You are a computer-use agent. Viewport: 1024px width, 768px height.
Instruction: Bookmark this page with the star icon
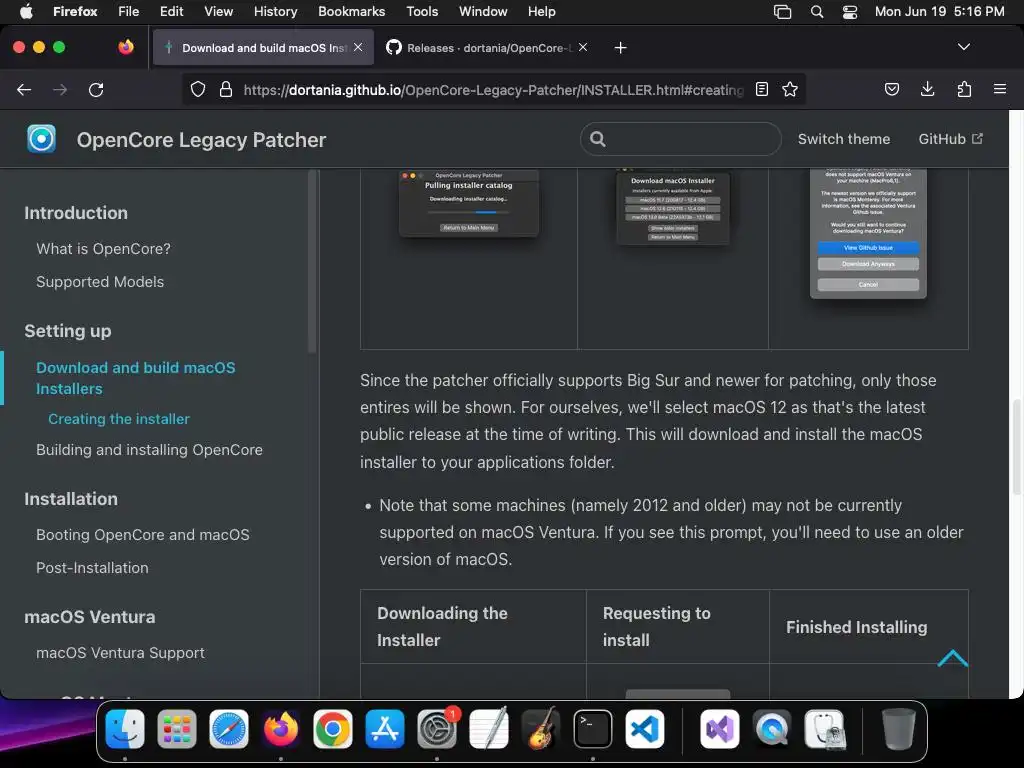point(790,89)
